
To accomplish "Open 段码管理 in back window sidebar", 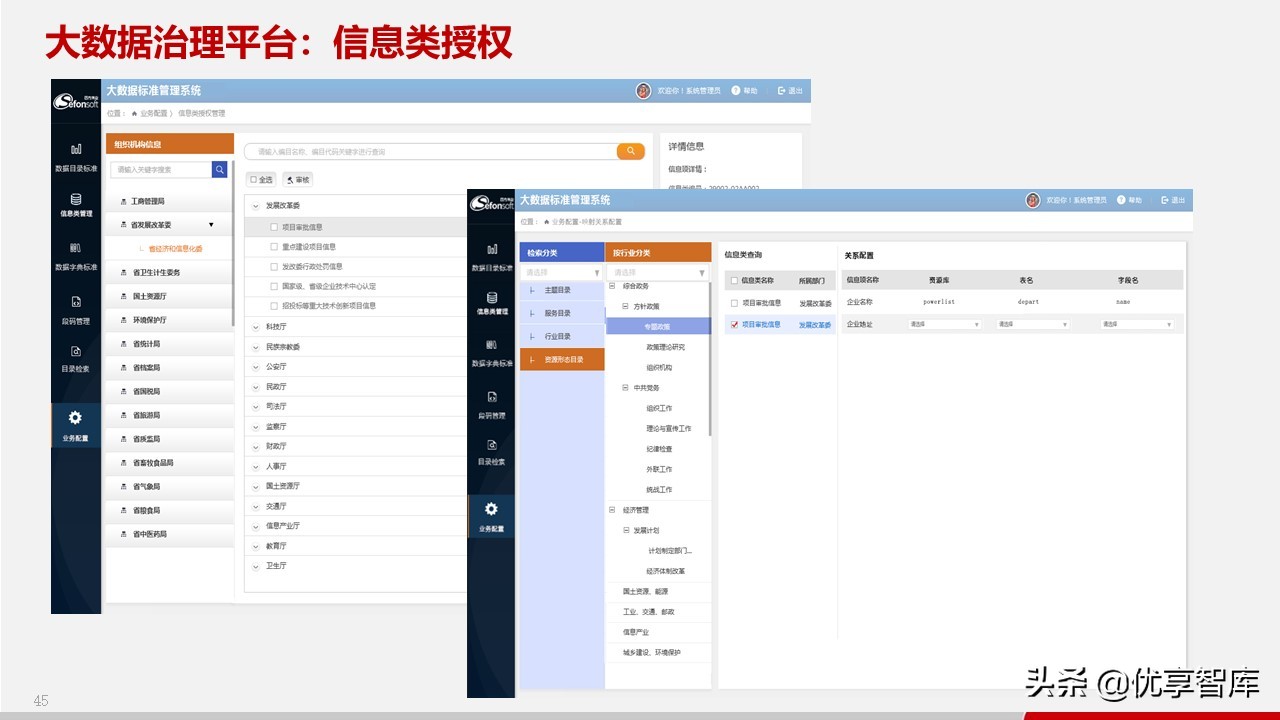I will coord(76,310).
